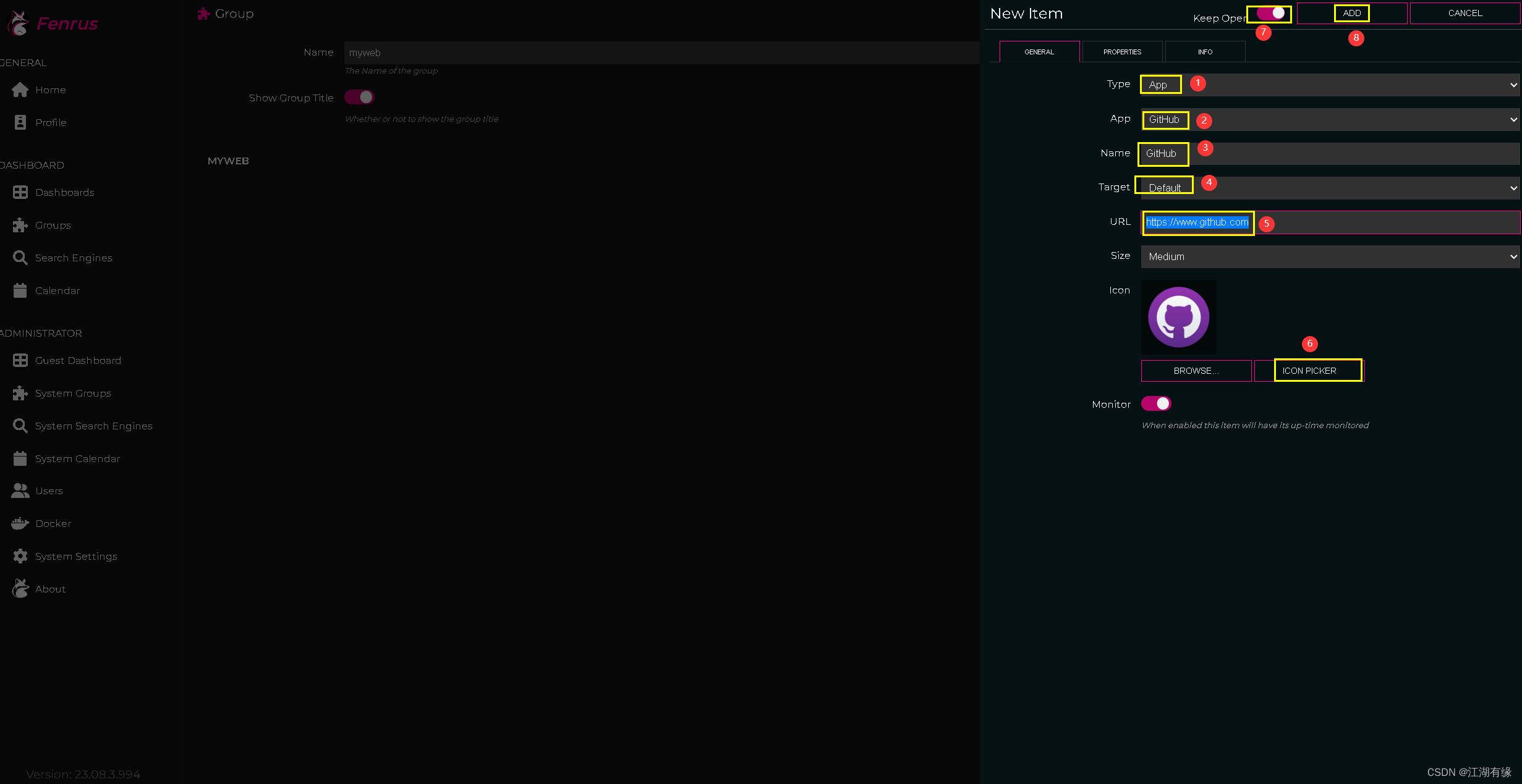Open the Target dropdown list

pos(1329,188)
